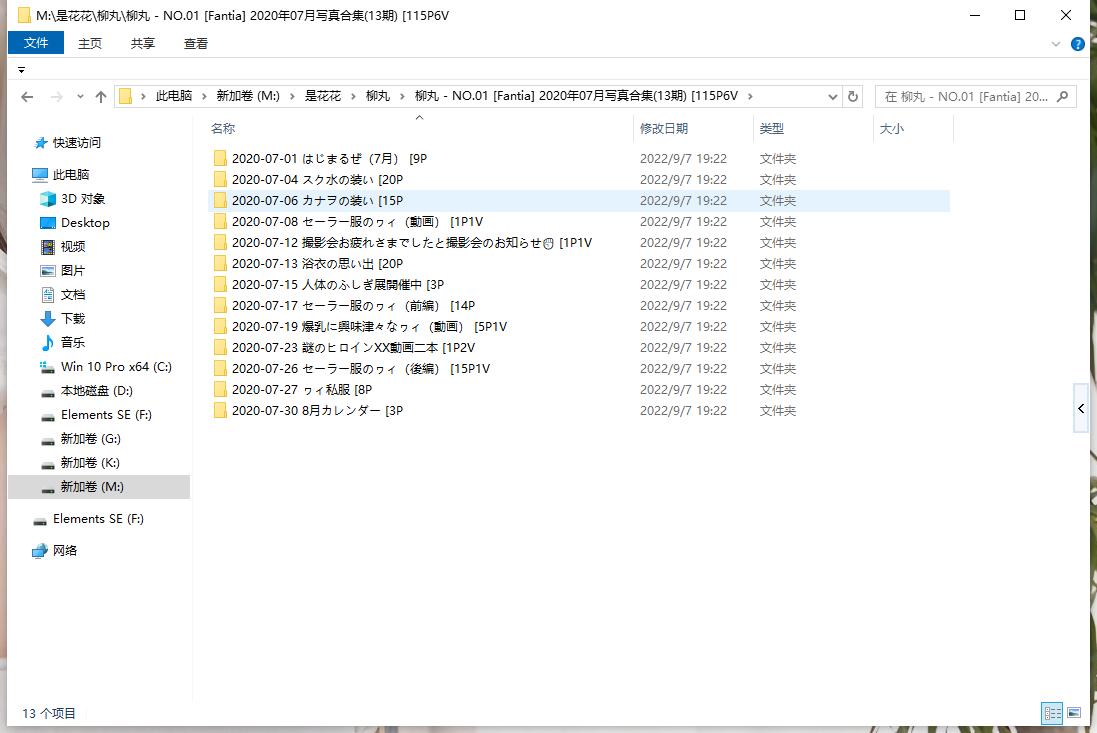Click the Up directory arrow

tap(101, 97)
